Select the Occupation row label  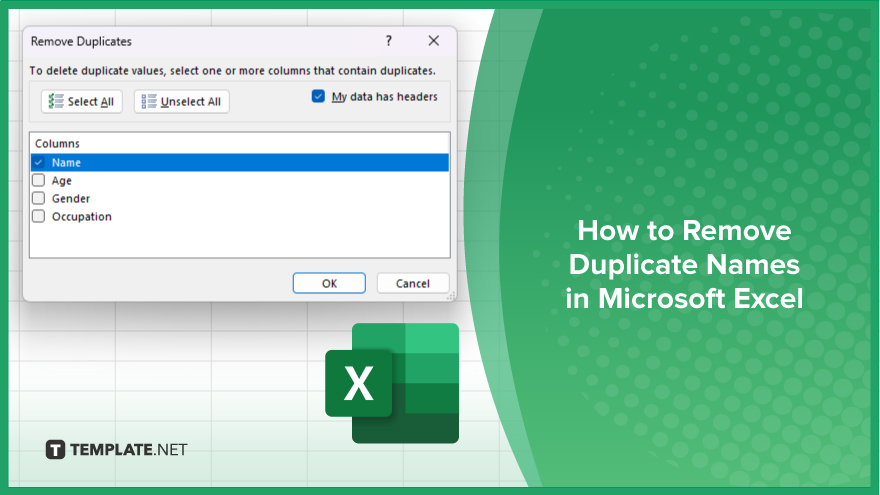click(82, 217)
